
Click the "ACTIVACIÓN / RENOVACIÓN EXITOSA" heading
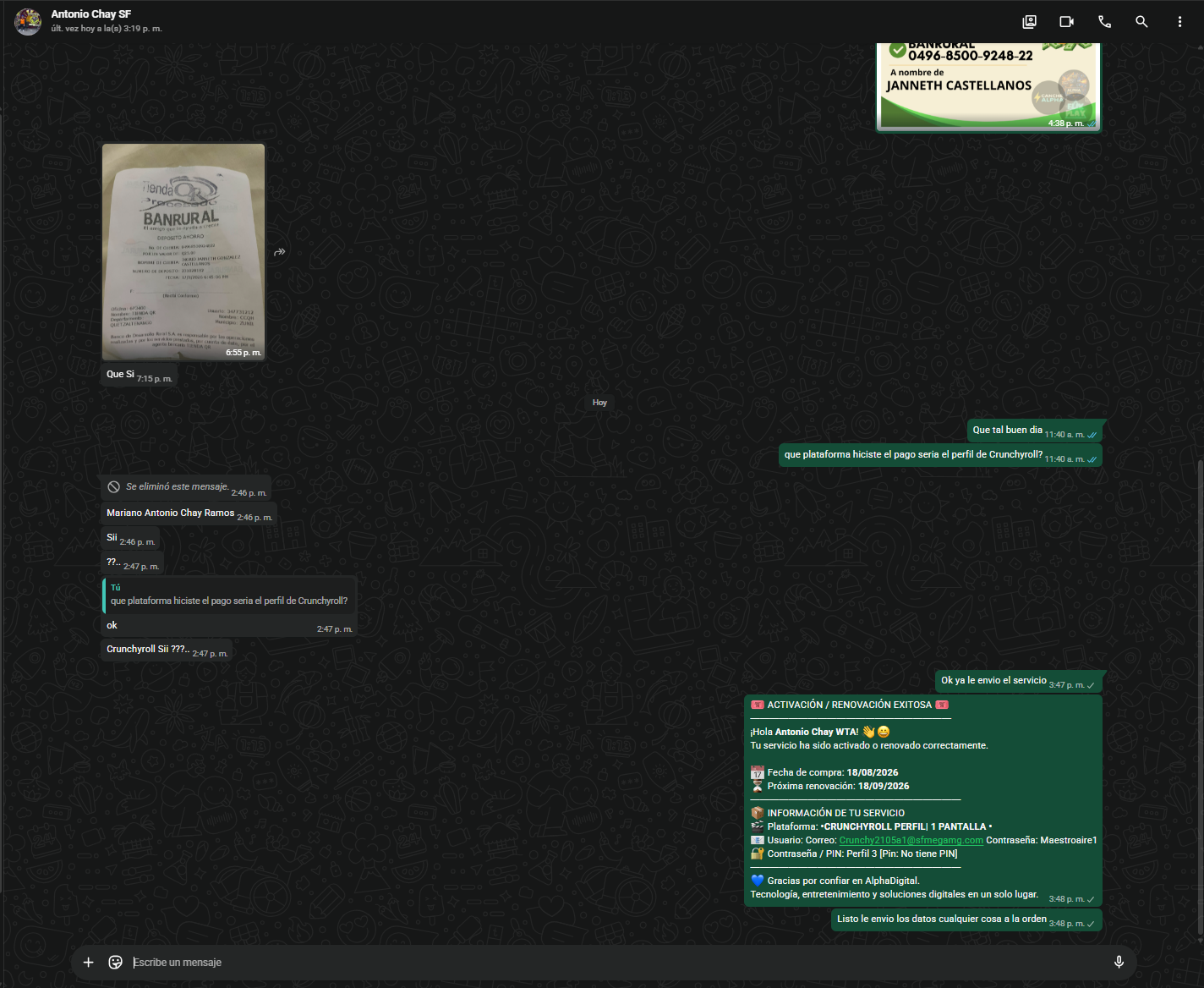(849, 705)
